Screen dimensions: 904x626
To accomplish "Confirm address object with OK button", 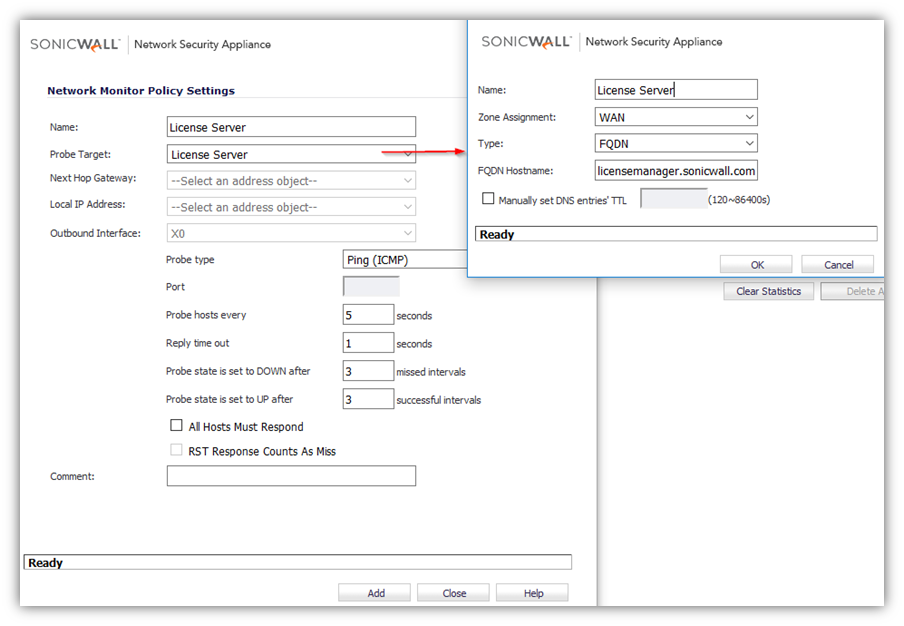I will point(756,265).
